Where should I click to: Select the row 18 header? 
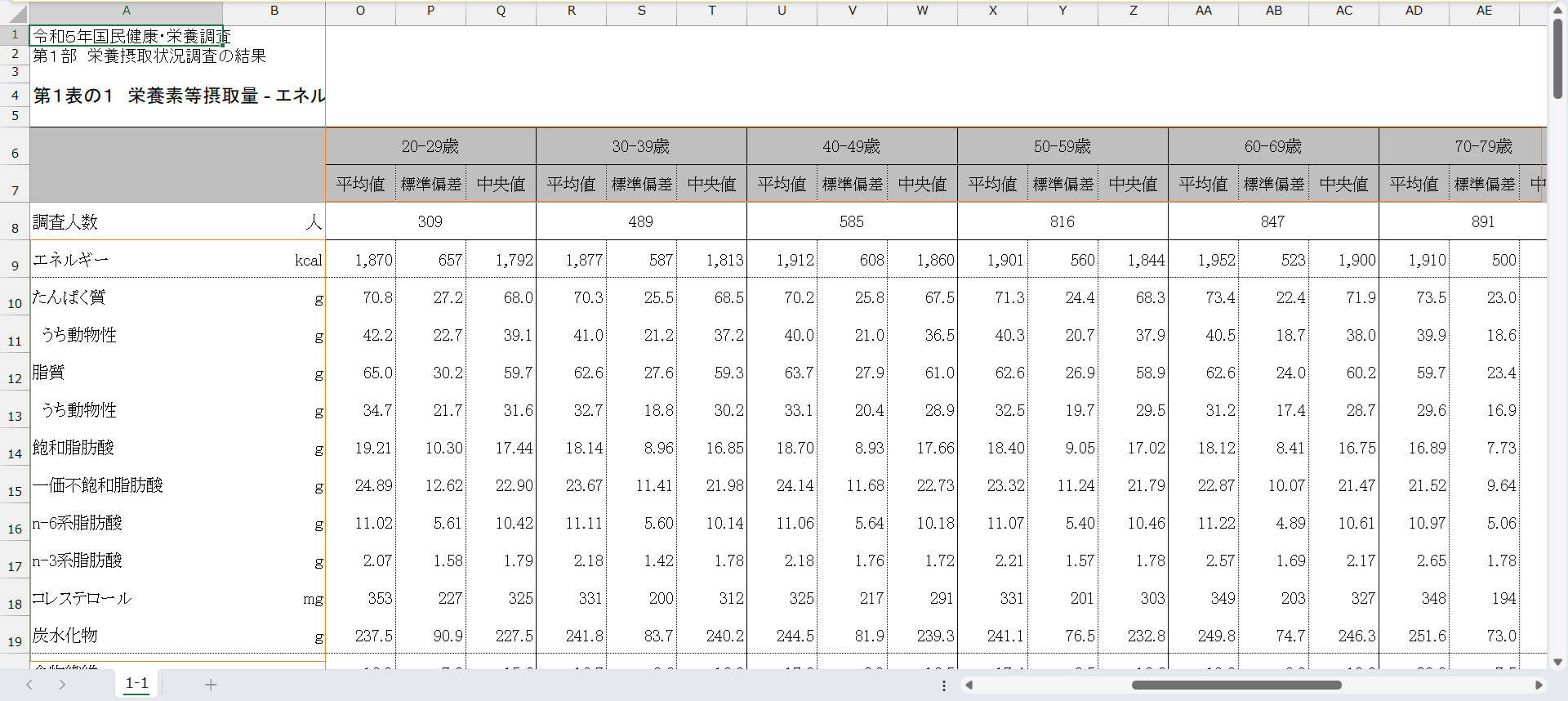tap(15, 604)
